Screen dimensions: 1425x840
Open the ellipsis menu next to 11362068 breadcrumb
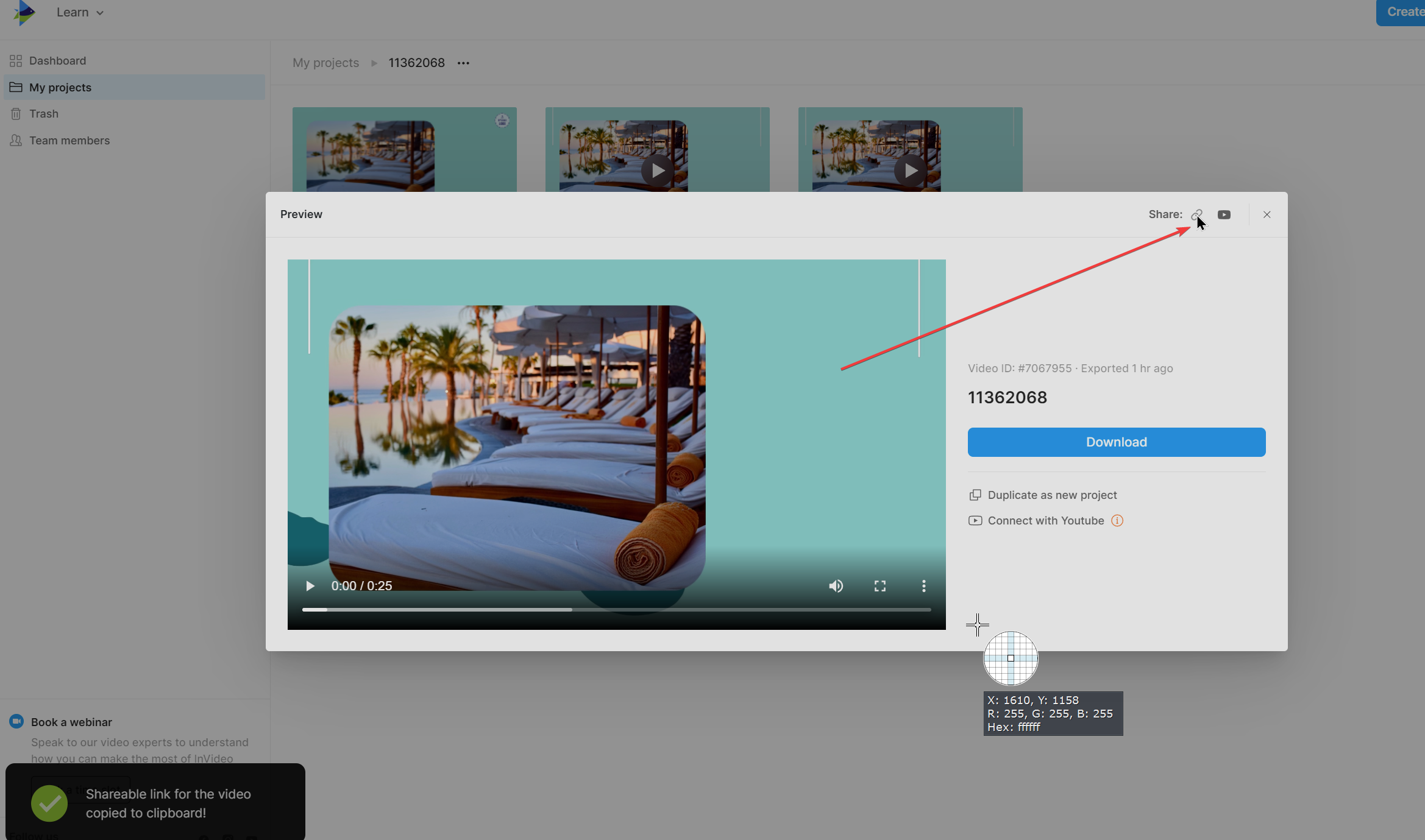click(x=463, y=63)
